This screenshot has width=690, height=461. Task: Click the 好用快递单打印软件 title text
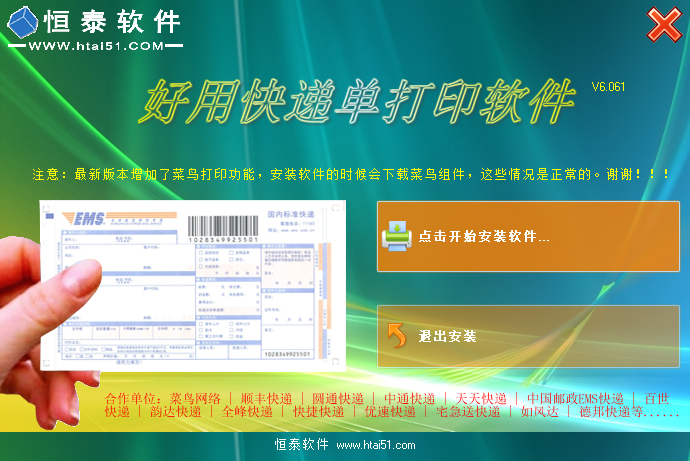point(357,102)
